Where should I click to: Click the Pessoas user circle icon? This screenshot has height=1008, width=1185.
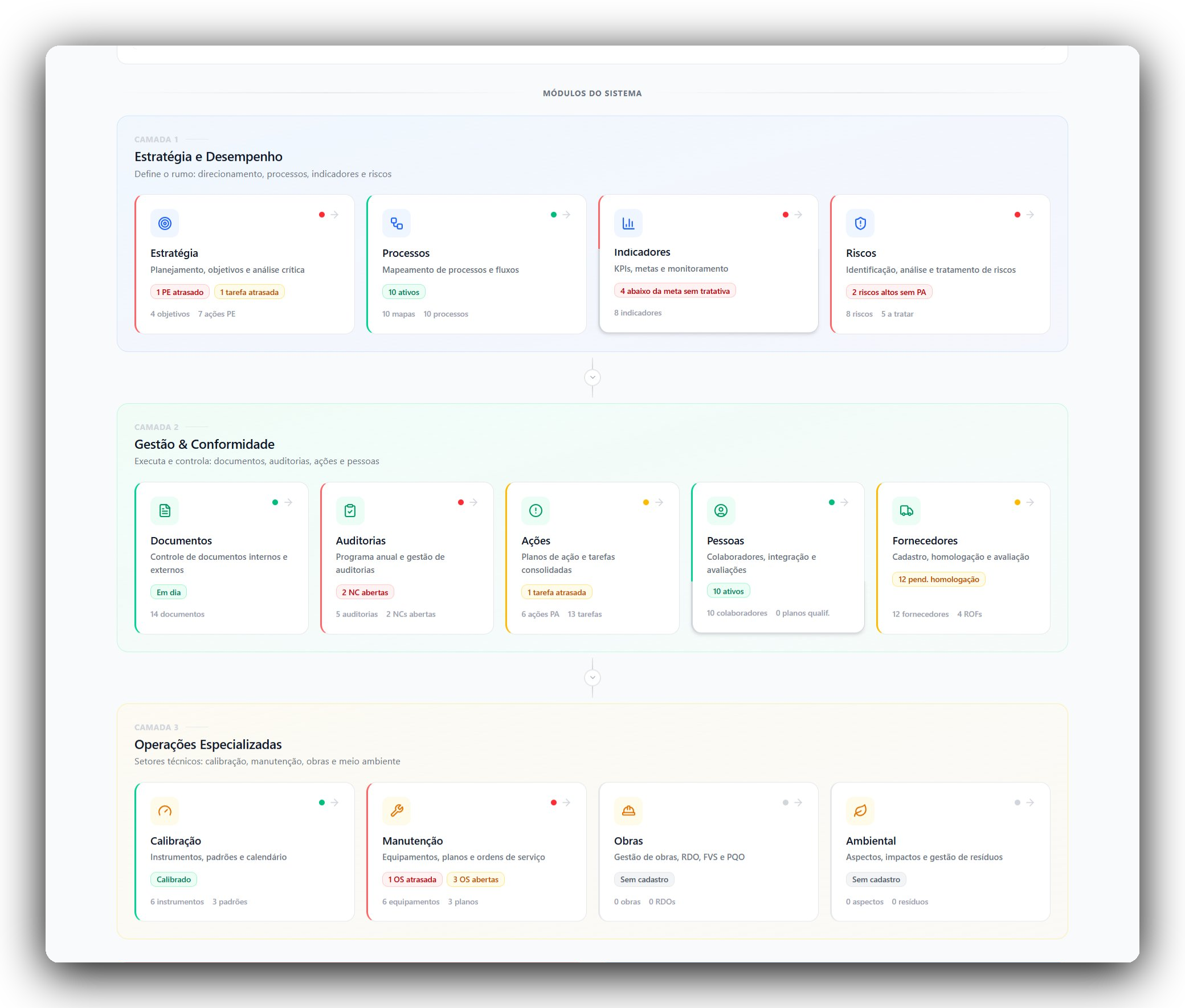click(x=721, y=511)
